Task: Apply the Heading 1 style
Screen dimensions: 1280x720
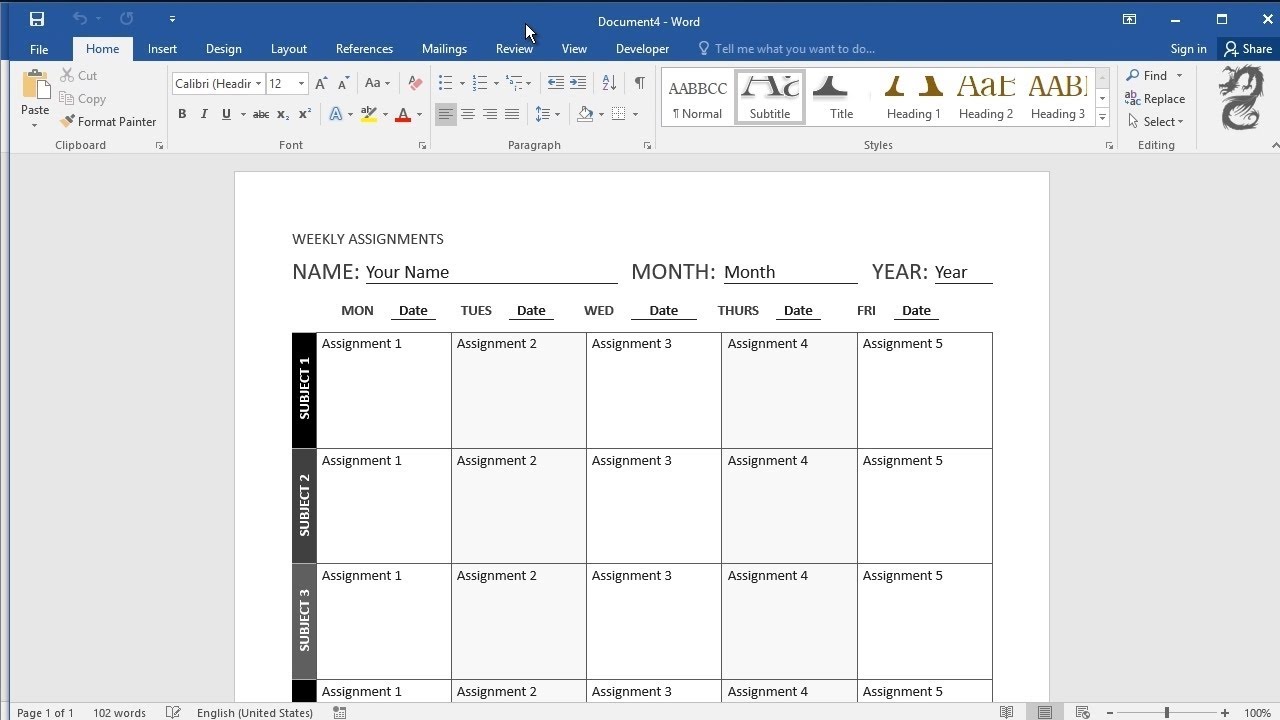Action: tap(913, 95)
